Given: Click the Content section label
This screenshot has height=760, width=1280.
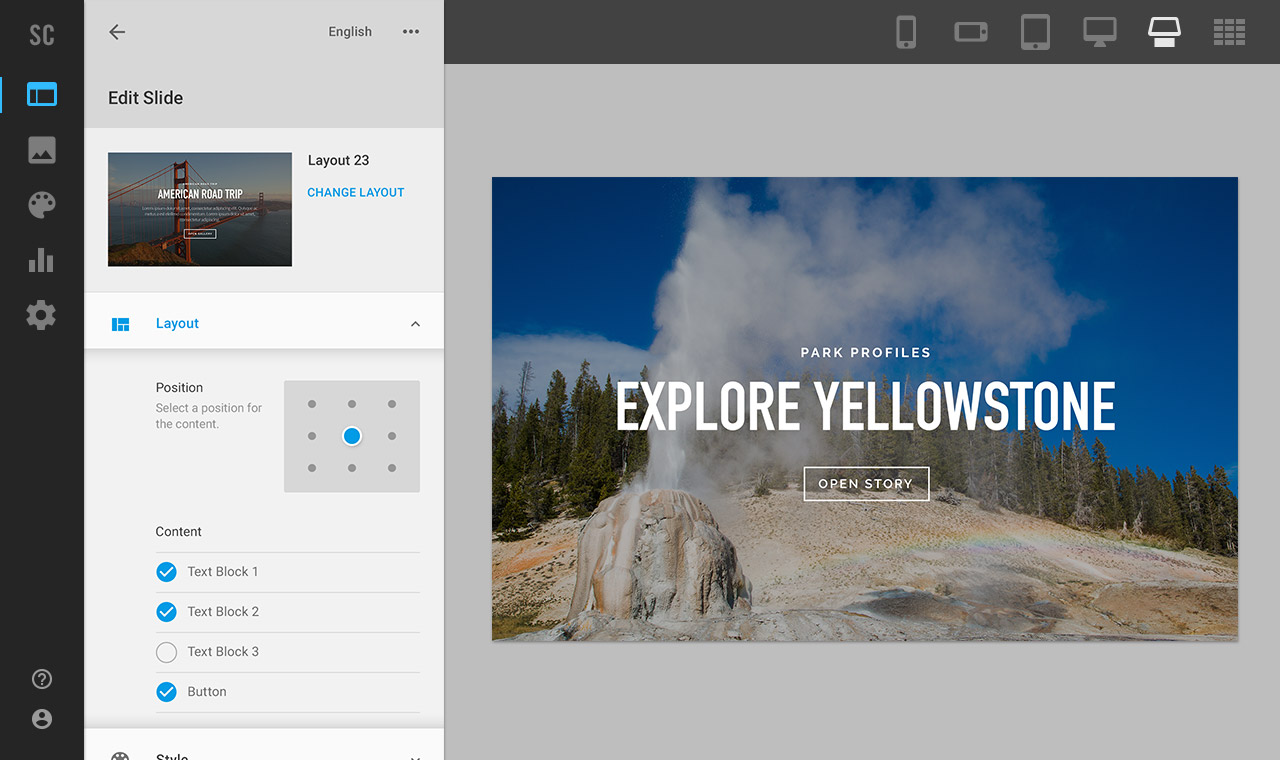Looking at the screenshot, I should pyautogui.click(x=179, y=532).
